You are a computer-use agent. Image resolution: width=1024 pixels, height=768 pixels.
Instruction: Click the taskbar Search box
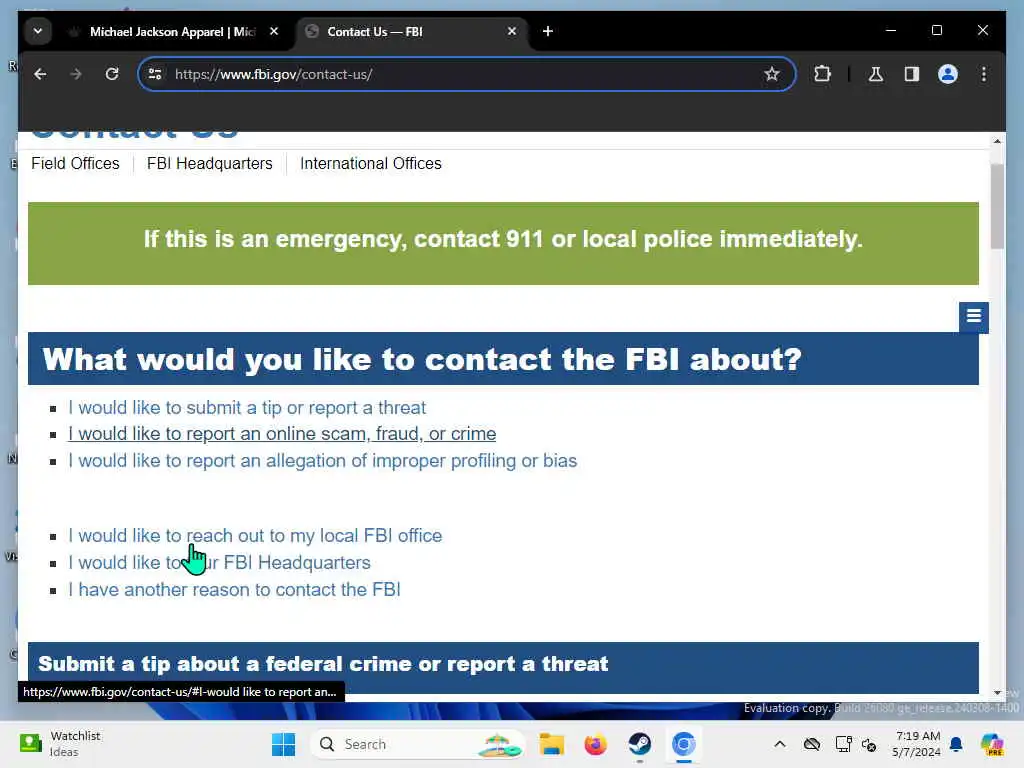(x=418, y=744)
